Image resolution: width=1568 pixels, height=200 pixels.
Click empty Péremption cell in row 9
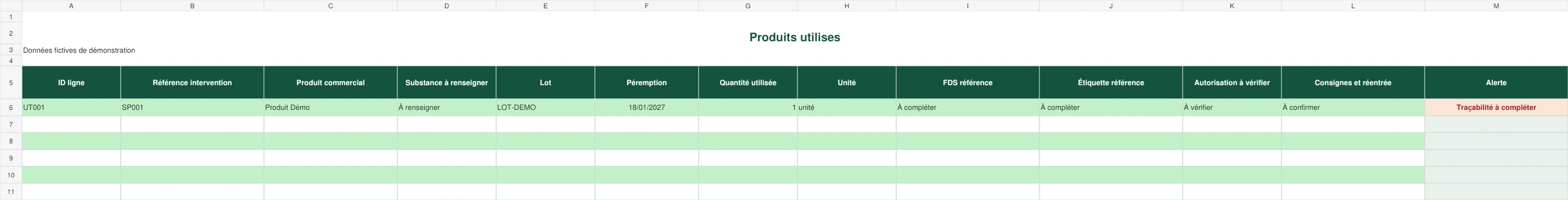tap(647, 158)
